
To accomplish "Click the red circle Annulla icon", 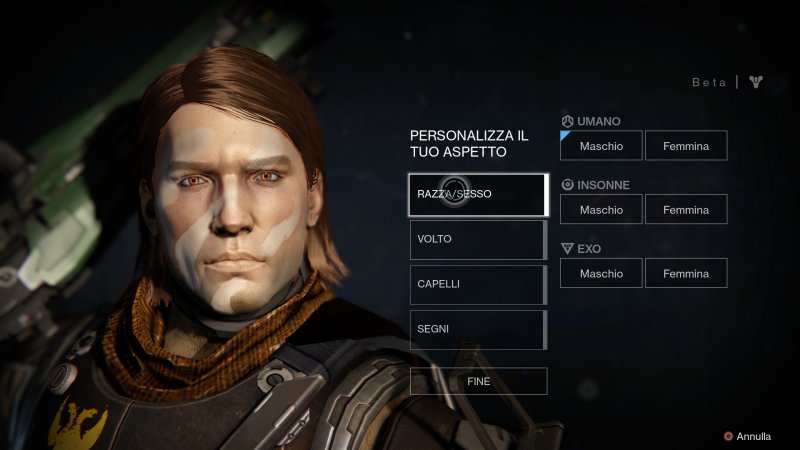I will pyautogui.click(x=729, y=436).
